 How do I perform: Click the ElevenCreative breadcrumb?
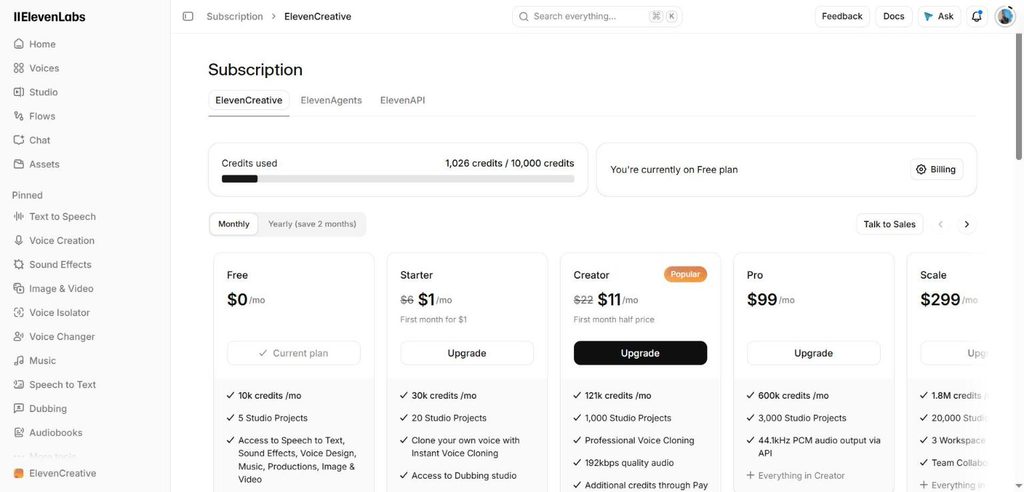coord(317,16)
